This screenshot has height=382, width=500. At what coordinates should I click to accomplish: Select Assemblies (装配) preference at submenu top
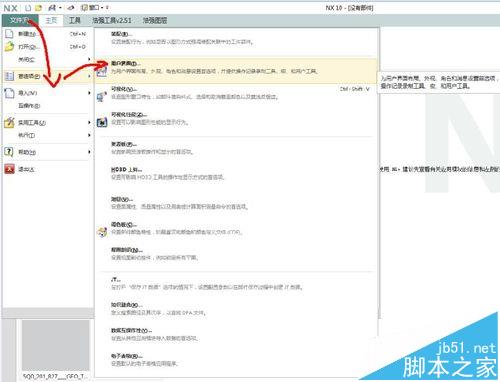pyautogui.click(x=236, y=38)
